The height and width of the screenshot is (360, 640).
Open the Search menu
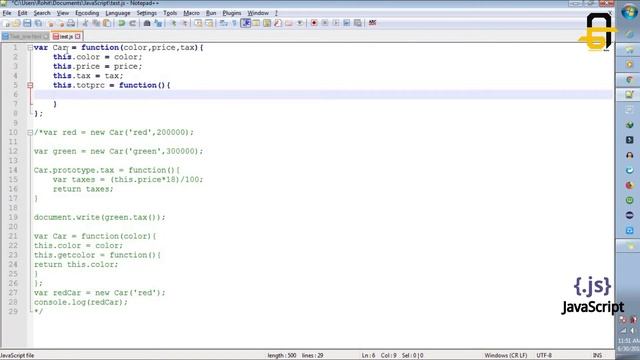click(42, 13)
